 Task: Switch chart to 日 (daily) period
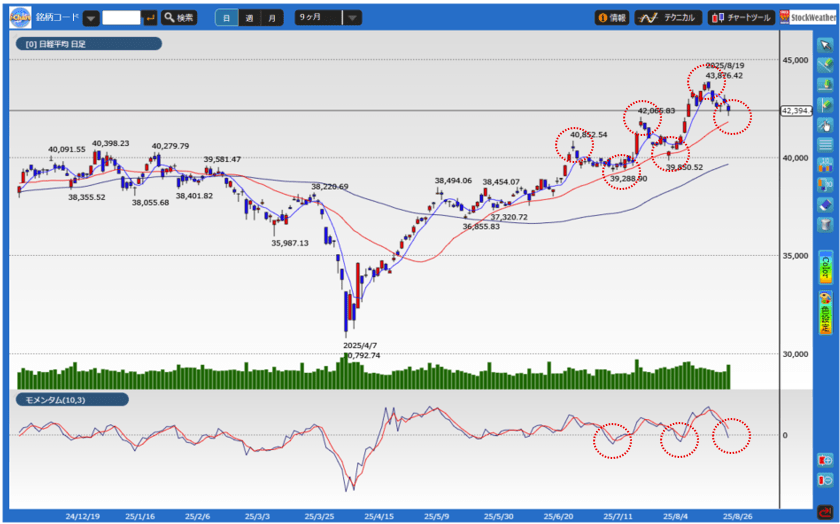click(227, 18)
